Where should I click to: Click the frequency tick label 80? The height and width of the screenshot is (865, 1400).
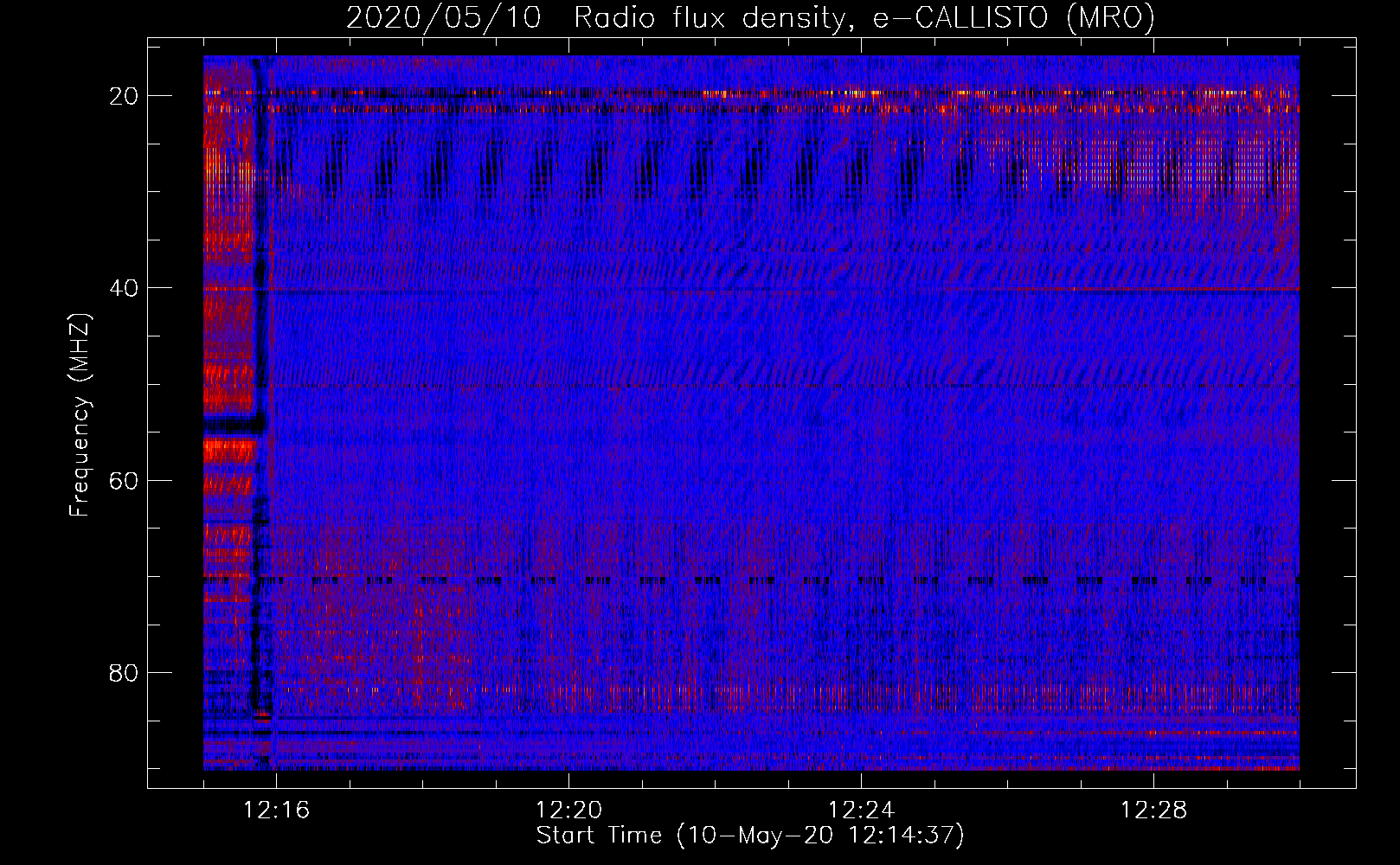pyautogui.click(x=124, y=672)
